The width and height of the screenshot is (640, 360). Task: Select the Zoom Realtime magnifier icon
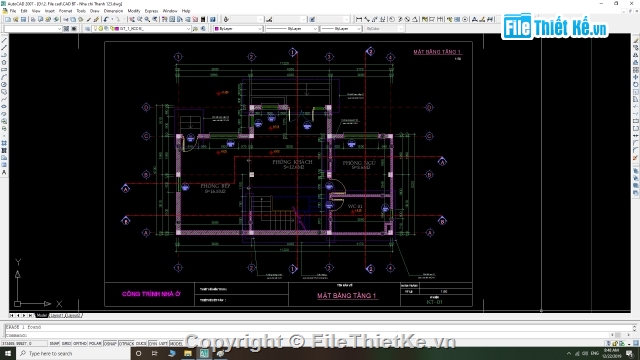[x=140, y=20]
